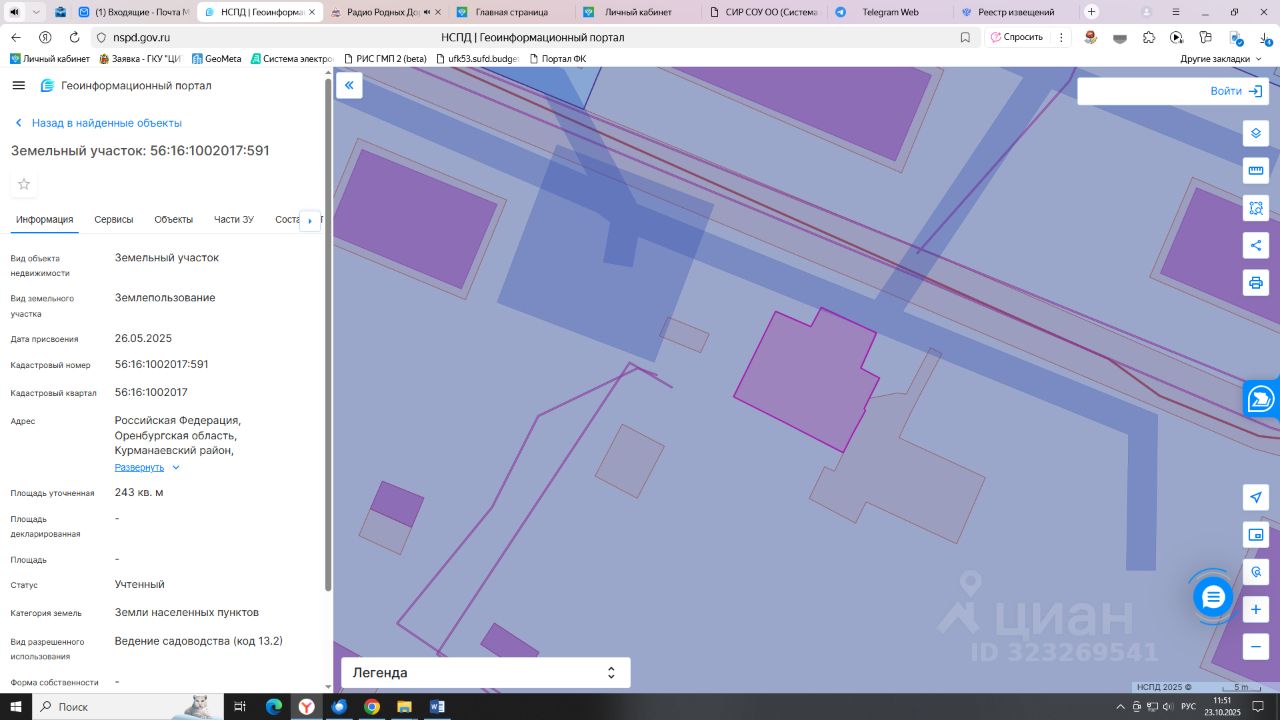This screenshot has height=720, width=1280.
Task: Click the cadastral number 56:16:1002017:591 value
Action: pos(162,364)
